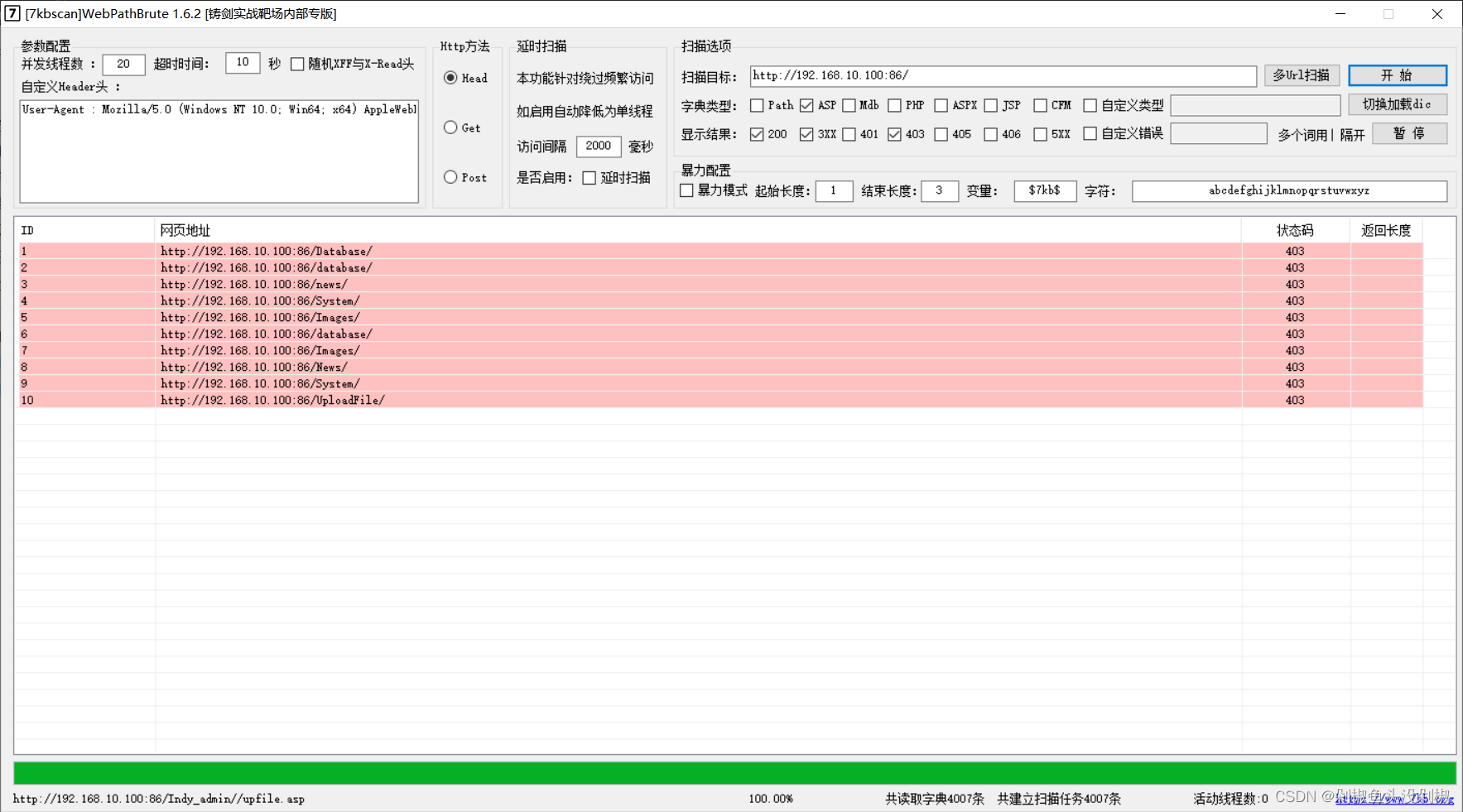Click inside the 自定义Header头 text area

[219, 151]
